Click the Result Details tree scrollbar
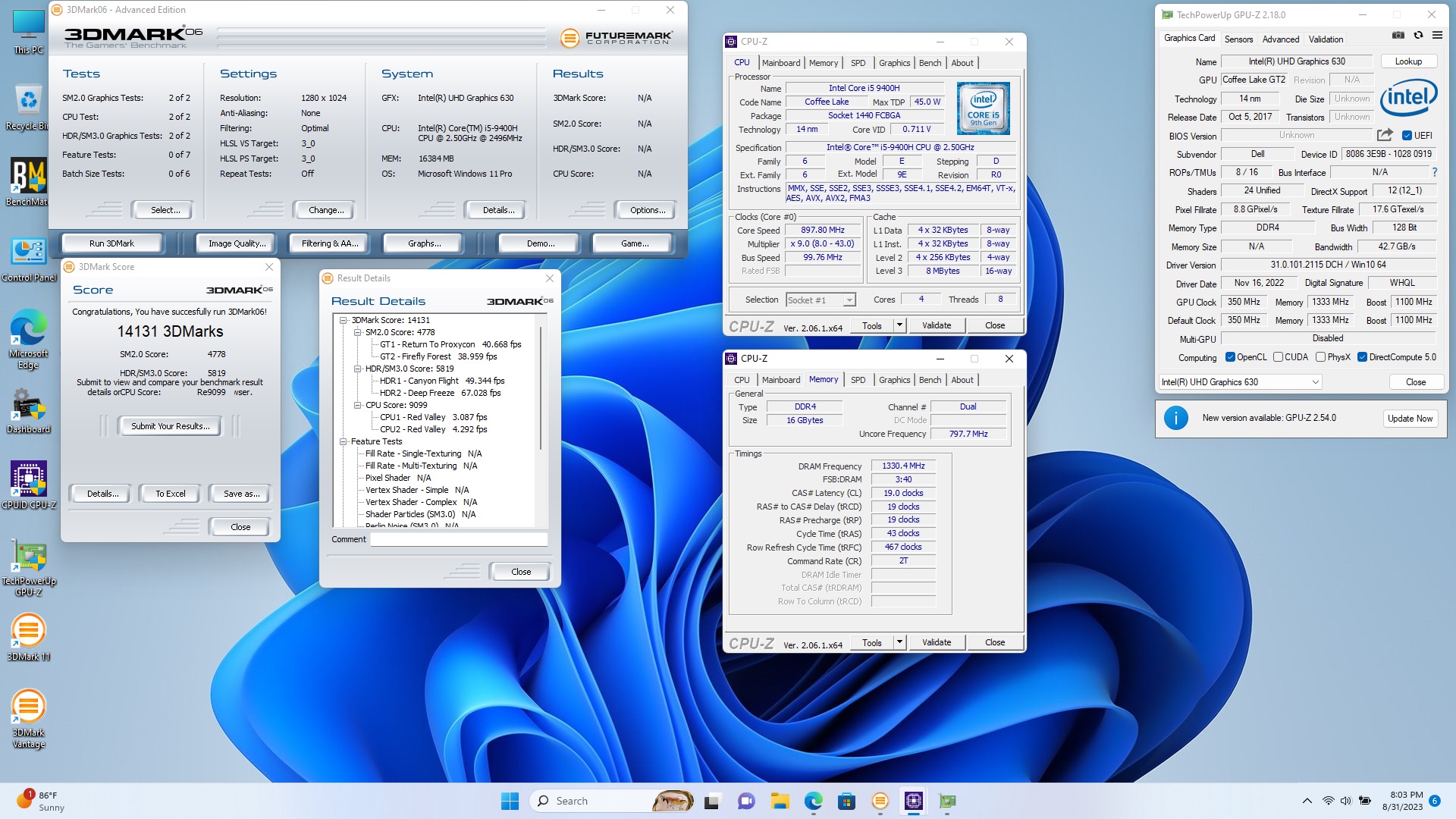The height and width of the screenshot is (819, 1456). tap(541, 387)
